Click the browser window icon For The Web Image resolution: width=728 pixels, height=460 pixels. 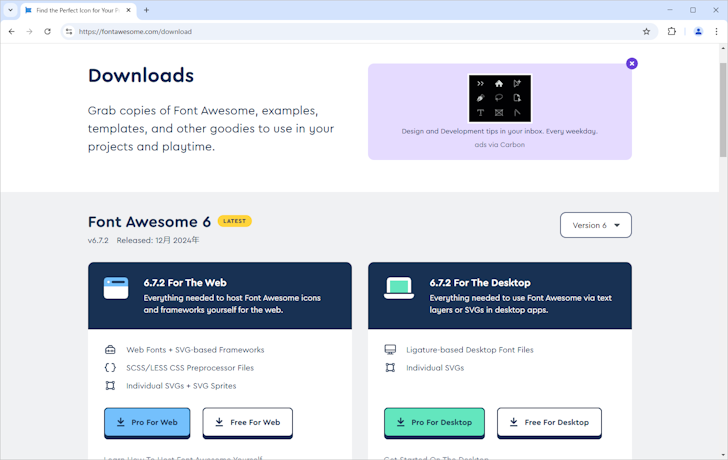click(116, 288)
